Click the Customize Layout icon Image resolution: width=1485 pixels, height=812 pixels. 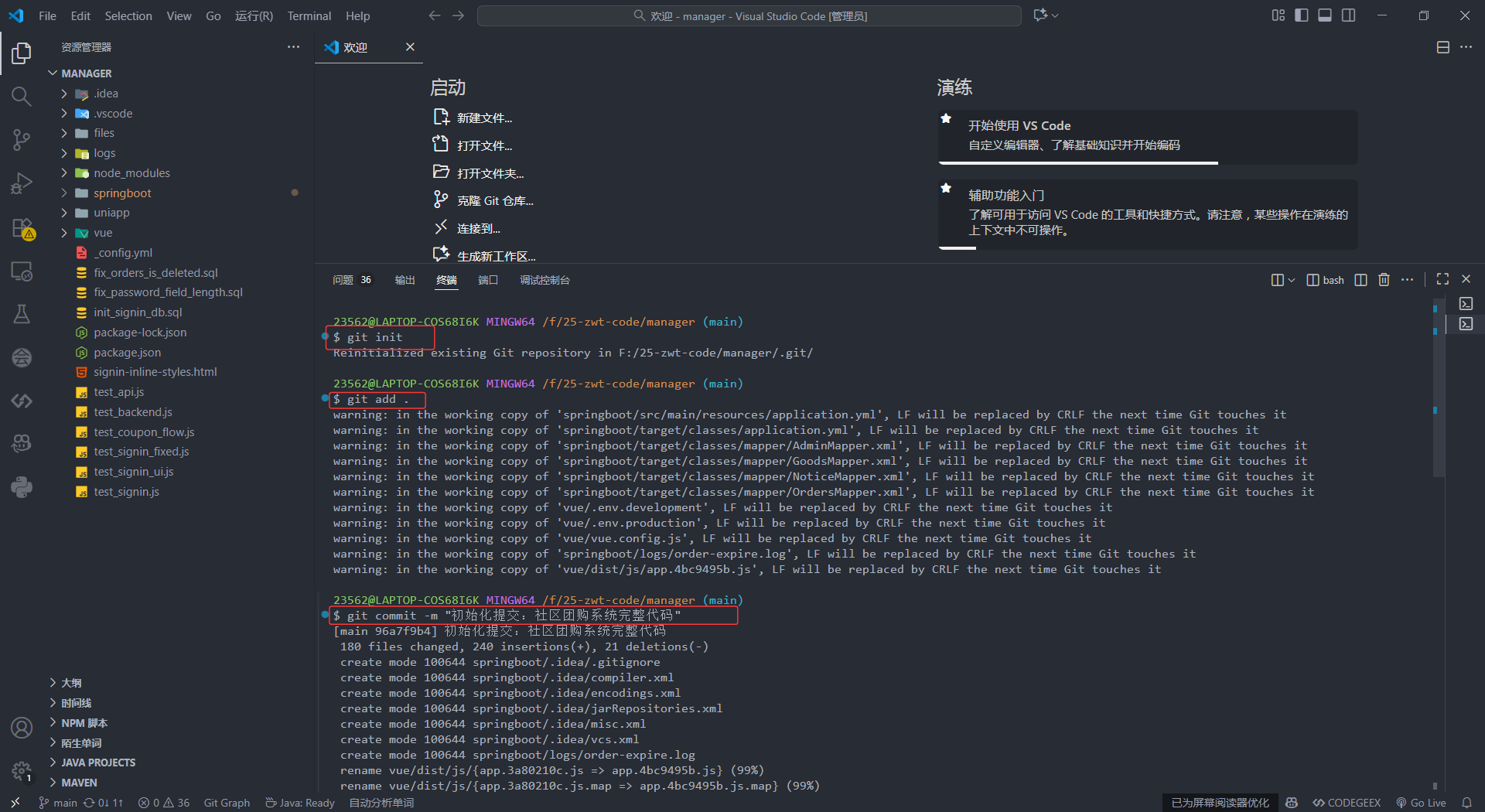click(x=1278, y=15)
